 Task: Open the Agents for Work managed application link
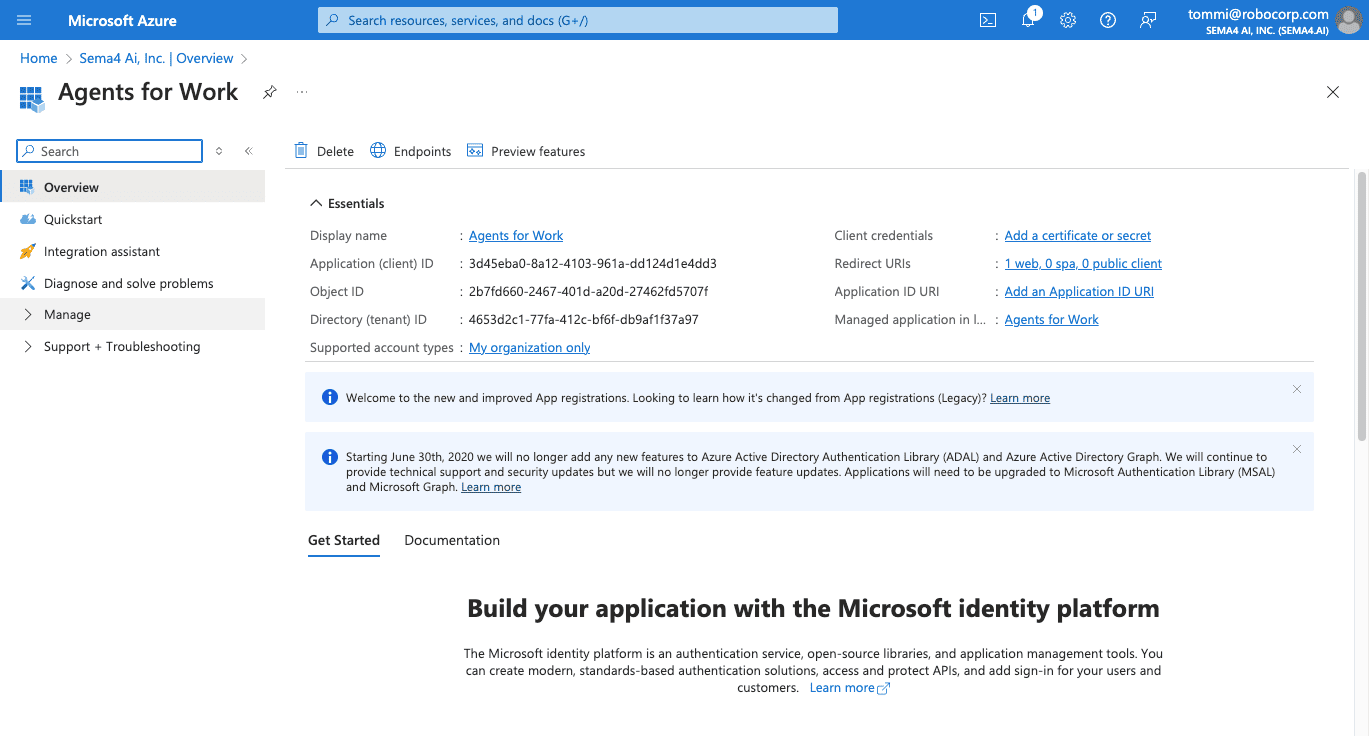click(1051, 319)
